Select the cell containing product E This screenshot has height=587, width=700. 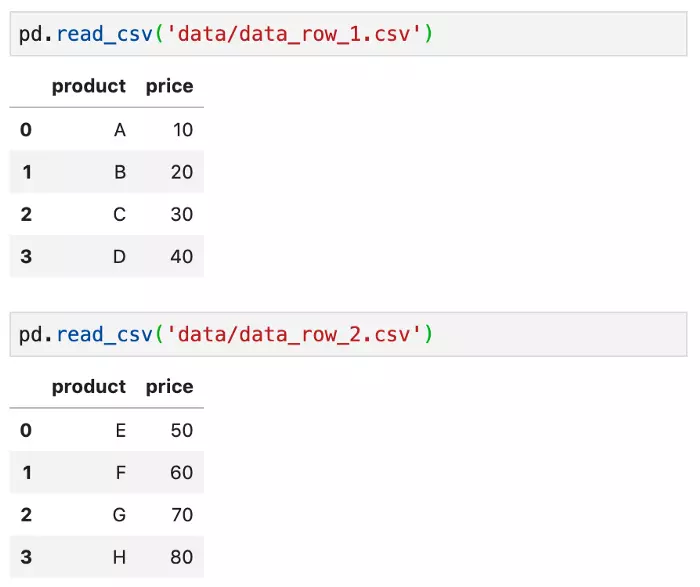[121, 430]
